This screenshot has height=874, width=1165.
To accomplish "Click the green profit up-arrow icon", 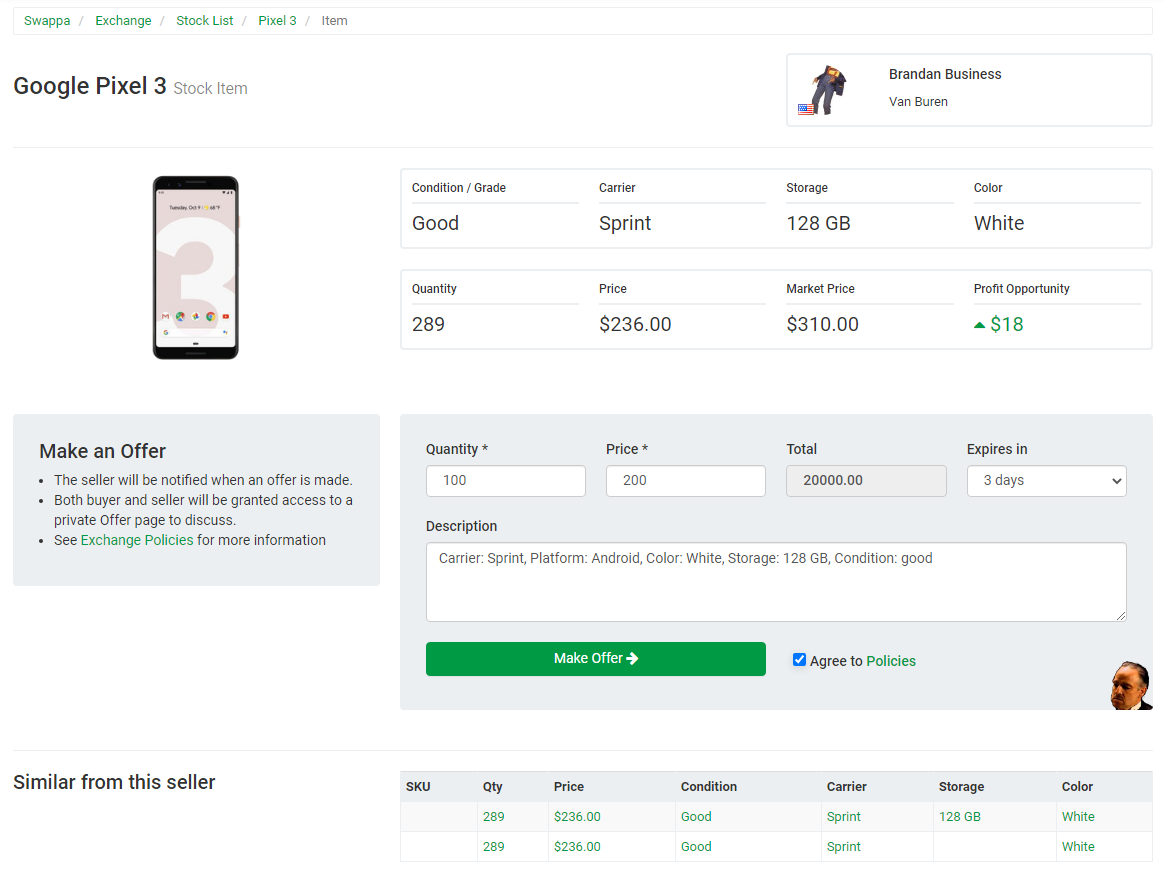I will pyautogui.click(x=979, y=325).
